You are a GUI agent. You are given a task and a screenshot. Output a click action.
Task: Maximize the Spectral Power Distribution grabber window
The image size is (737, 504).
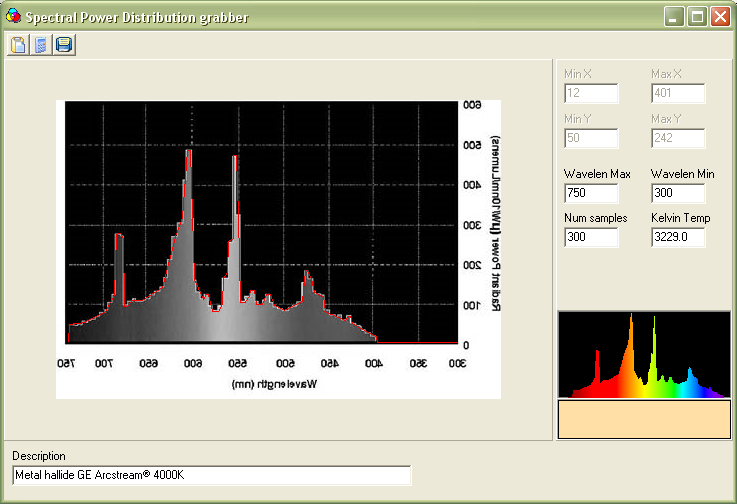(x=698, y=17)
